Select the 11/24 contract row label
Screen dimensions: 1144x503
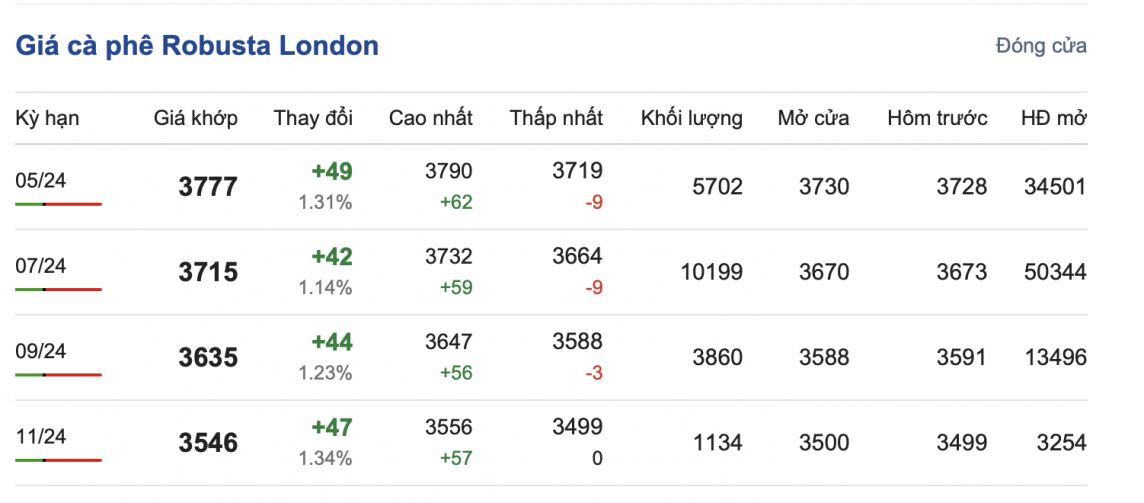pos(40,437)
